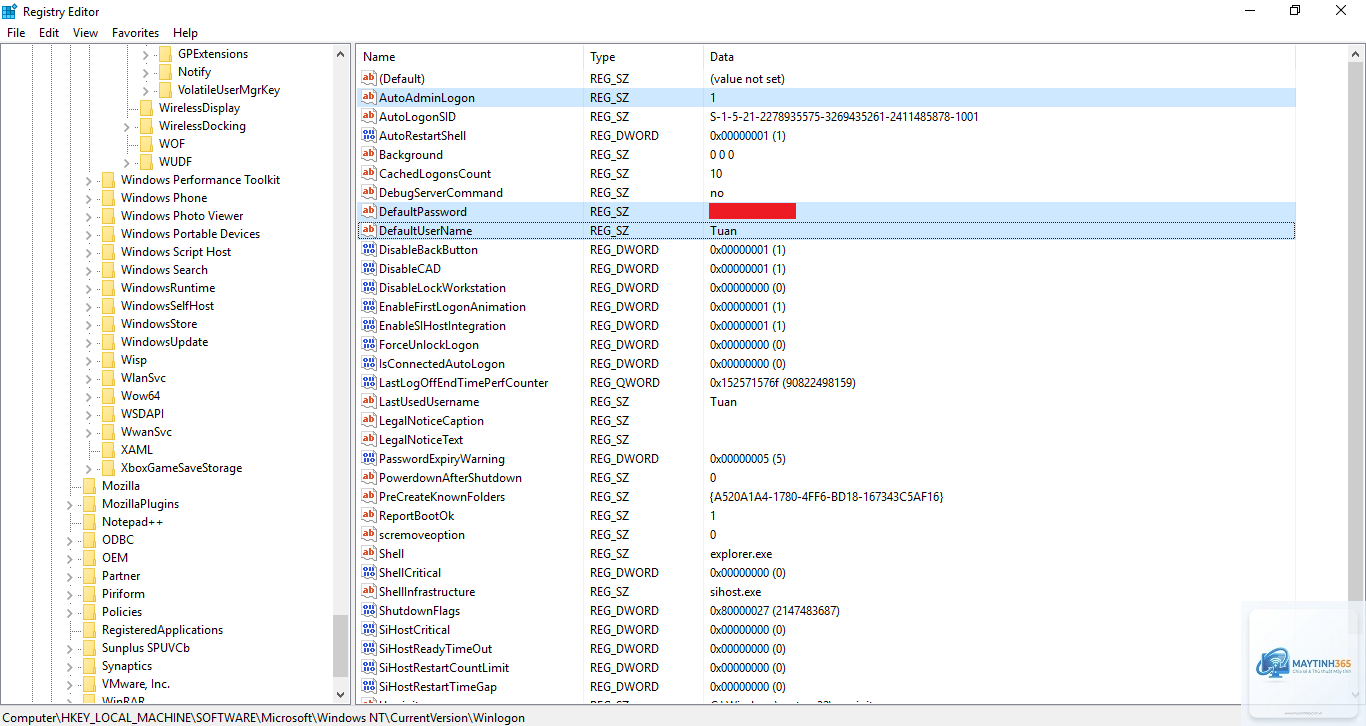Click the icon of the Shell value
This screenshot has width=1366, height=726.
click(368, 553)
